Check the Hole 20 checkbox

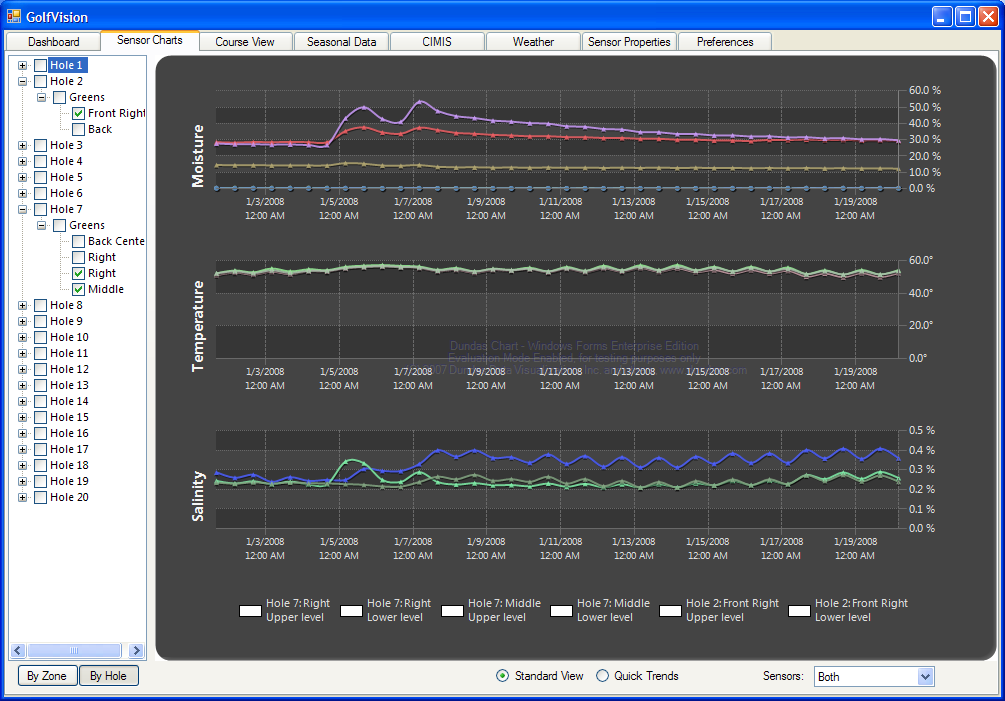(40, 498)
